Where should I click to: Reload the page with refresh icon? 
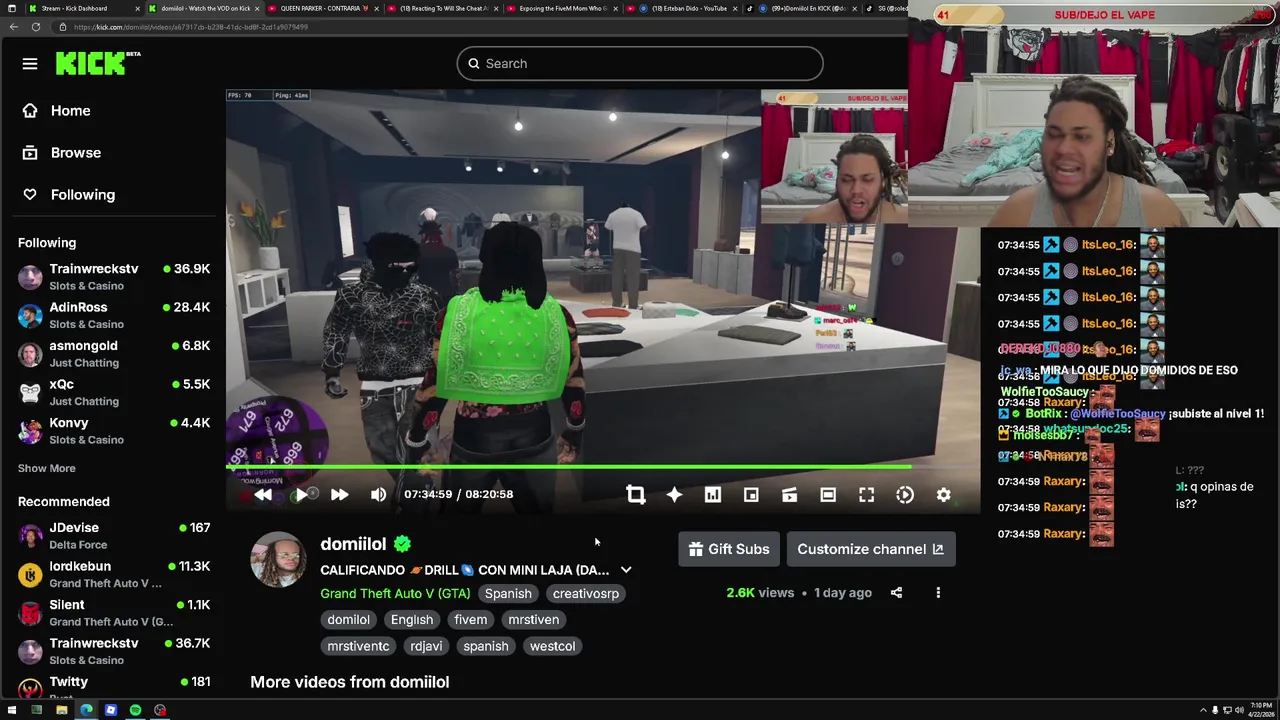[x=36, y=27]
